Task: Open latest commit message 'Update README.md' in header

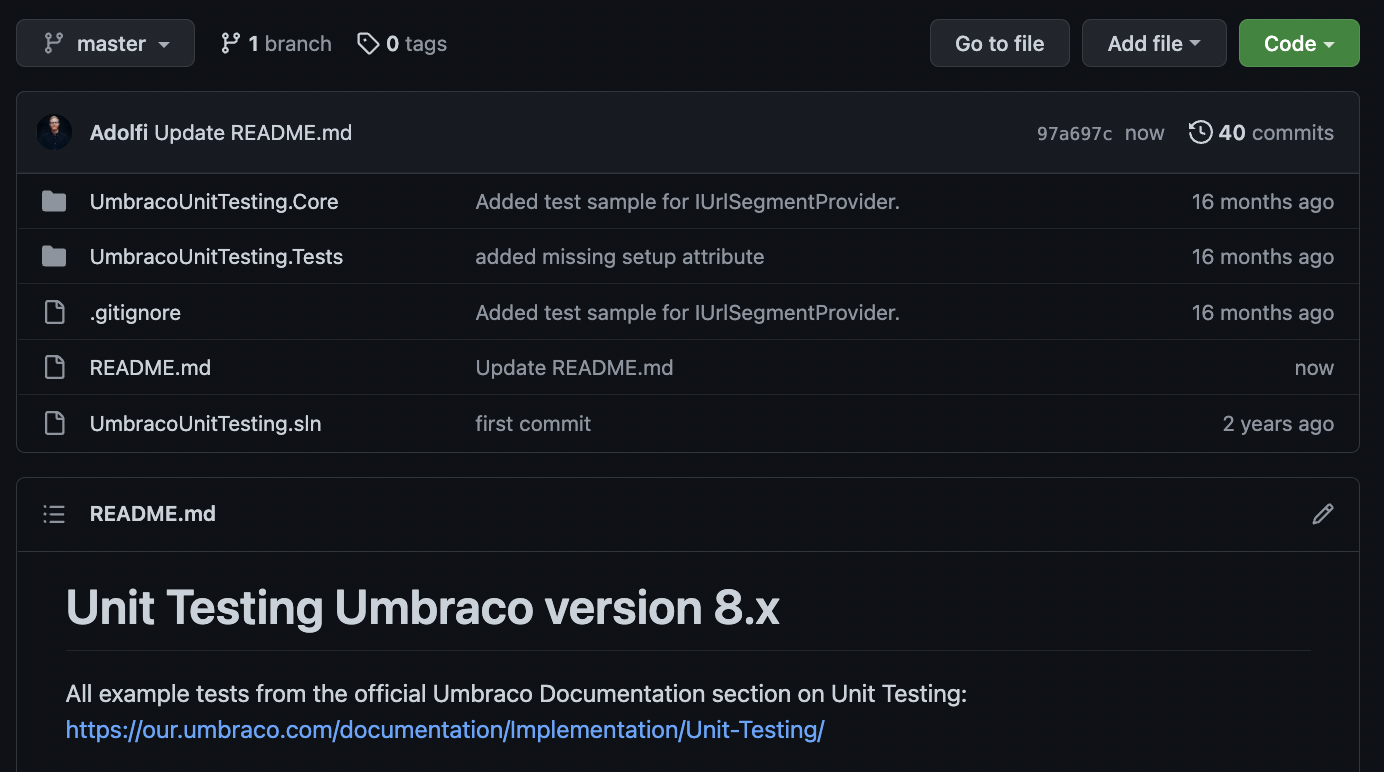Action: tap(253, 133)
